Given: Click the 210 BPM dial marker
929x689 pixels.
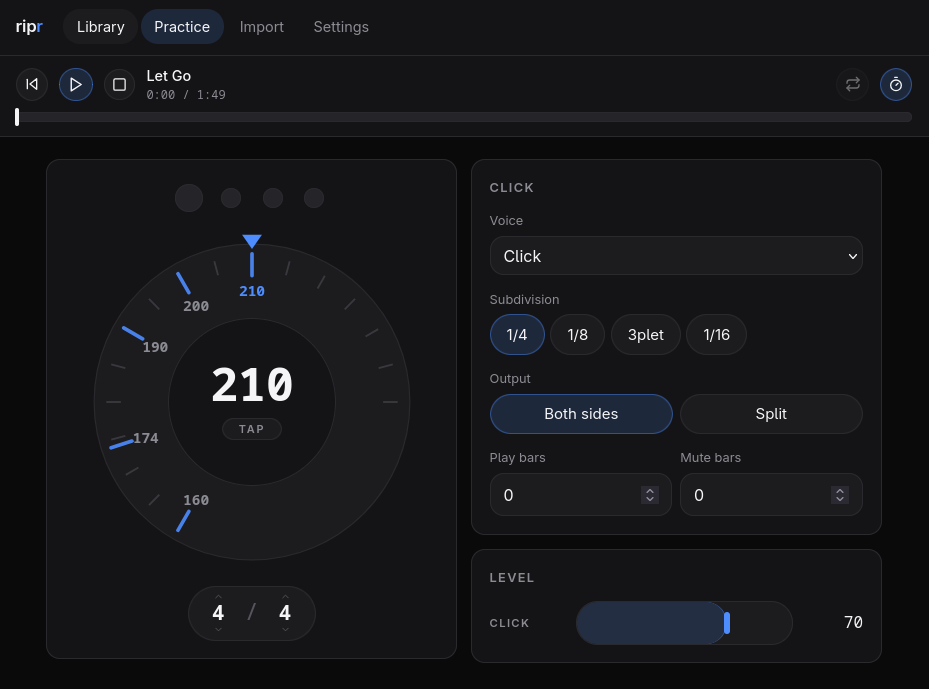Looking at the screenshot, I should tap(252, 291).
